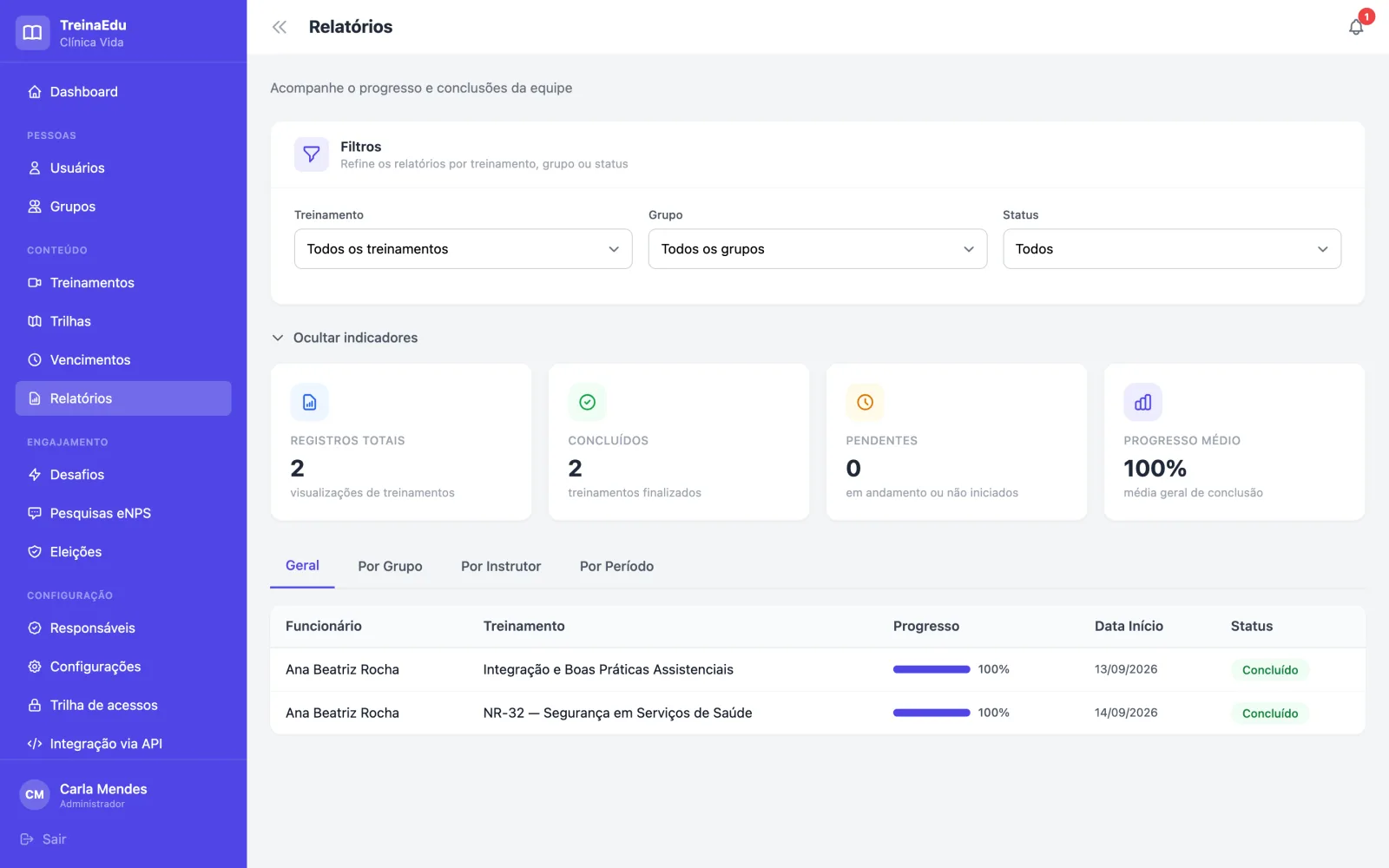Click the Pendentes orange clock icon
Screen dimensions: 1389x868
click(x=866, y=402)
